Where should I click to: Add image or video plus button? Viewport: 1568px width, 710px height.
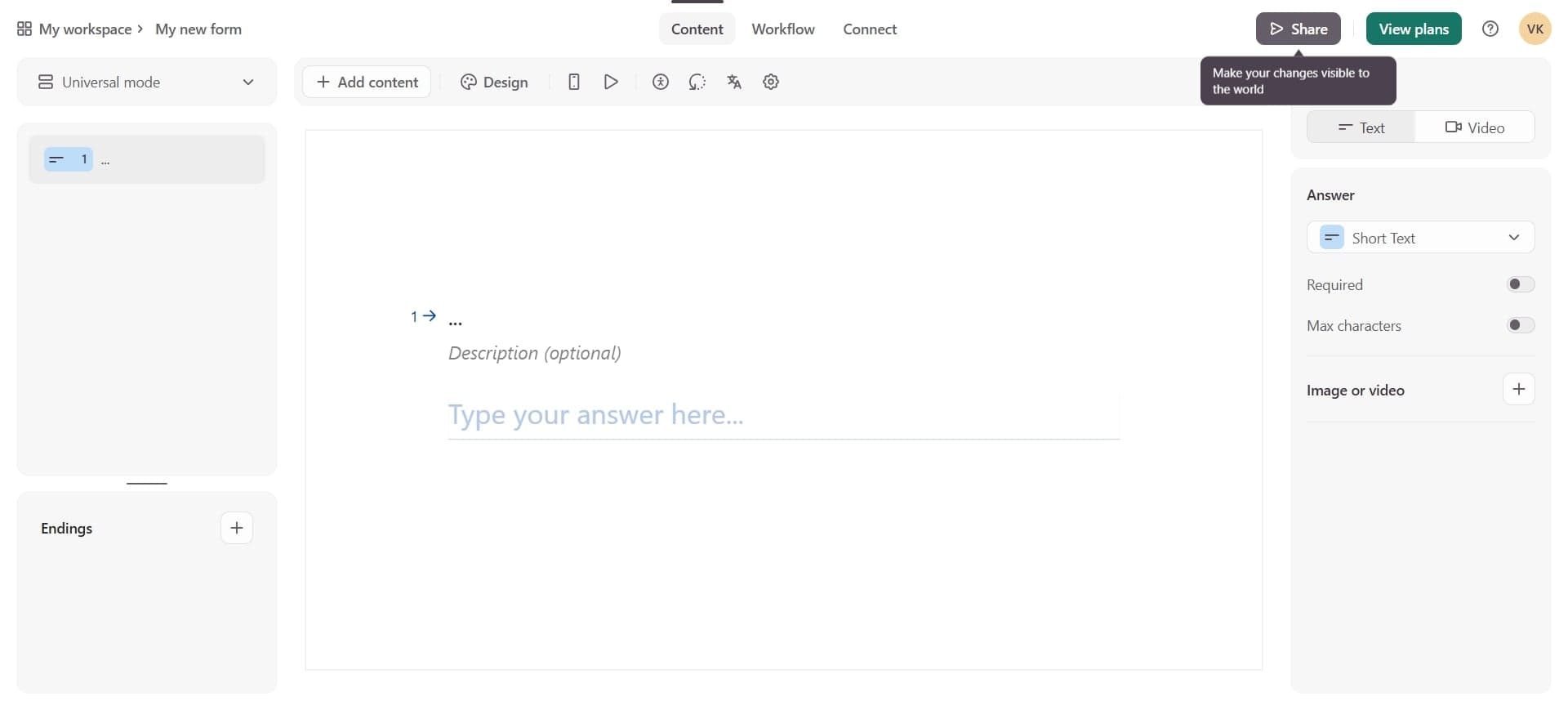point(1518,390)
